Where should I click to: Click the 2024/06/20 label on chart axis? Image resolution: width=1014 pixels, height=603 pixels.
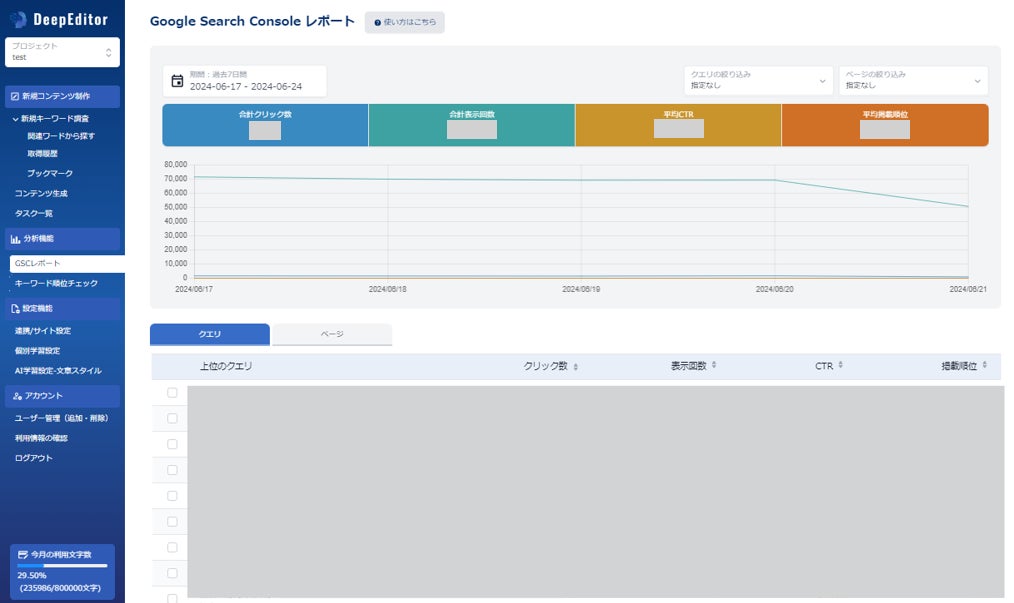click(x=775, y=289)
